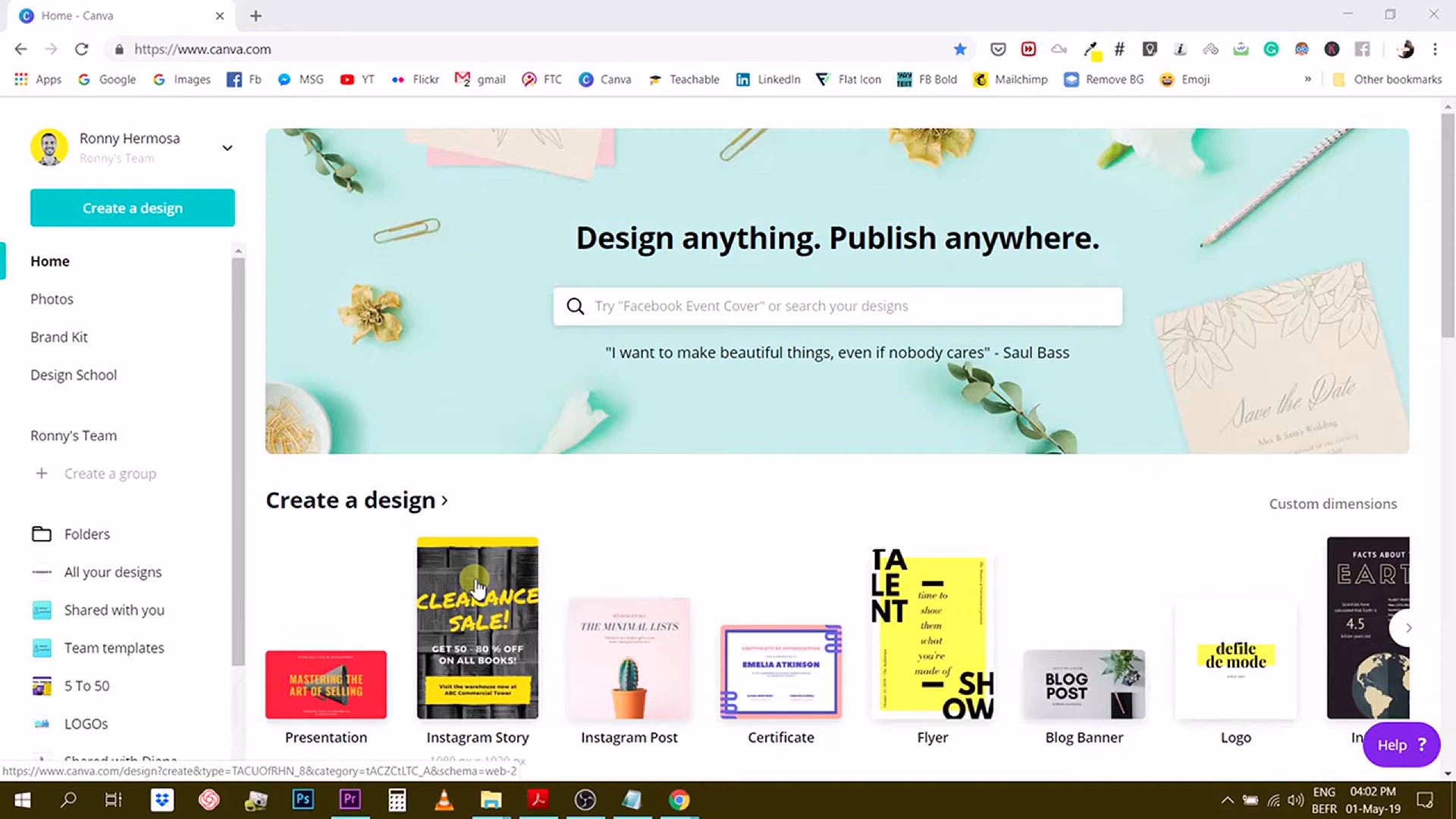Choose the Flyer template thumbnail
The image size is (1456, 819).
[933, 633]
